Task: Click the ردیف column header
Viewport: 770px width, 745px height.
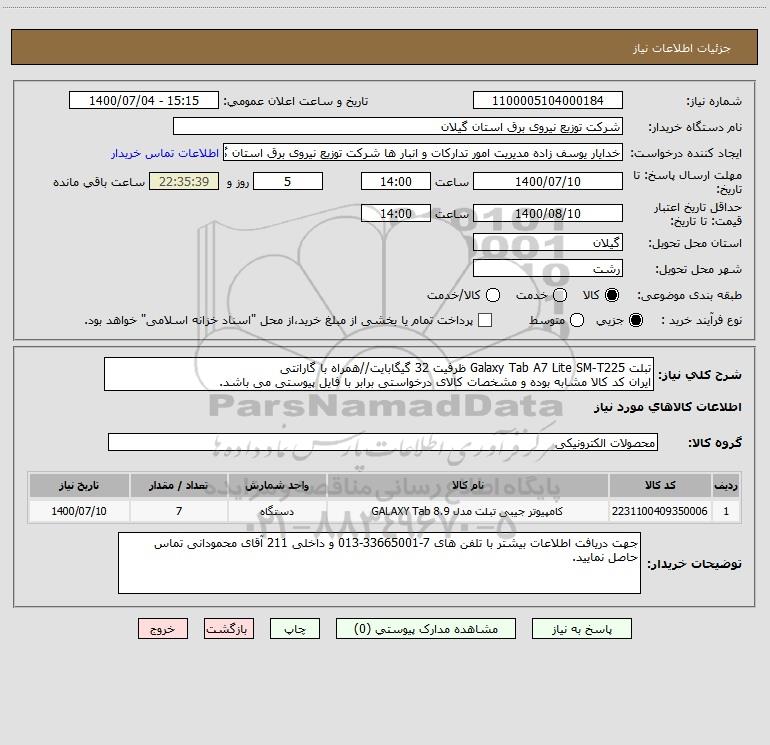Action: pyautogui.click(x=726, y=485)
